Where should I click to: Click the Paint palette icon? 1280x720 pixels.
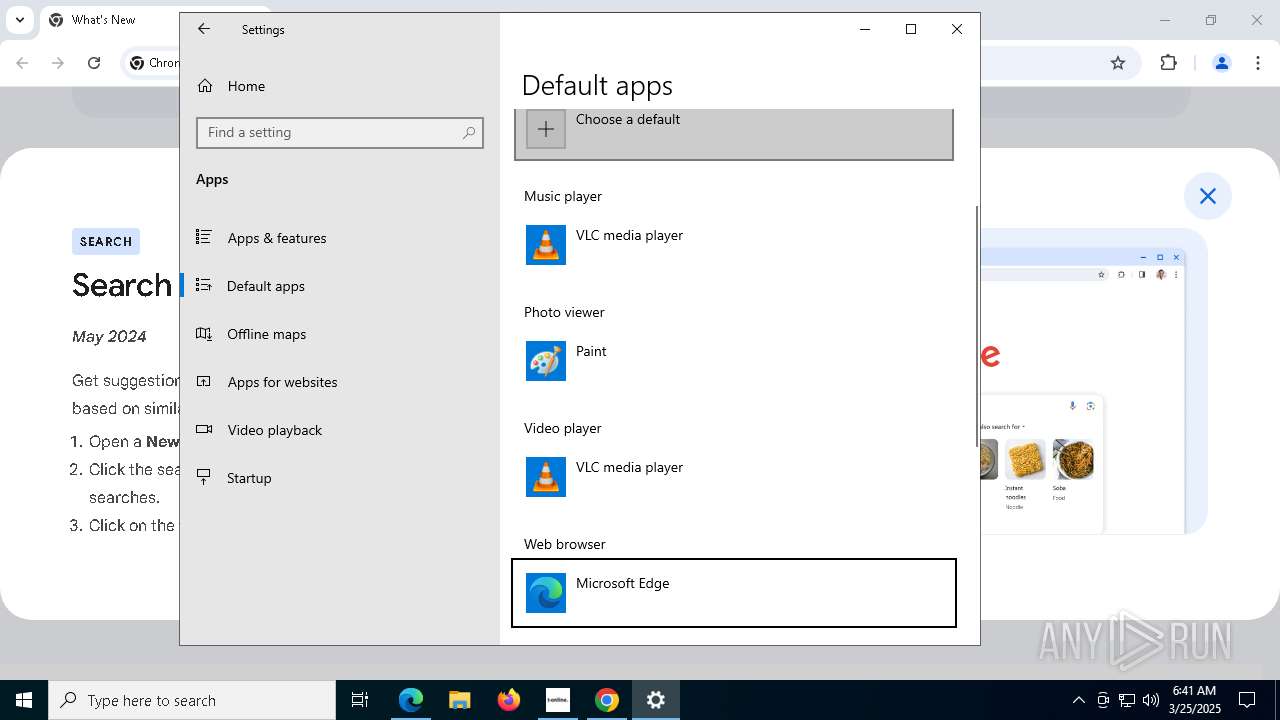tap(546, 361)
